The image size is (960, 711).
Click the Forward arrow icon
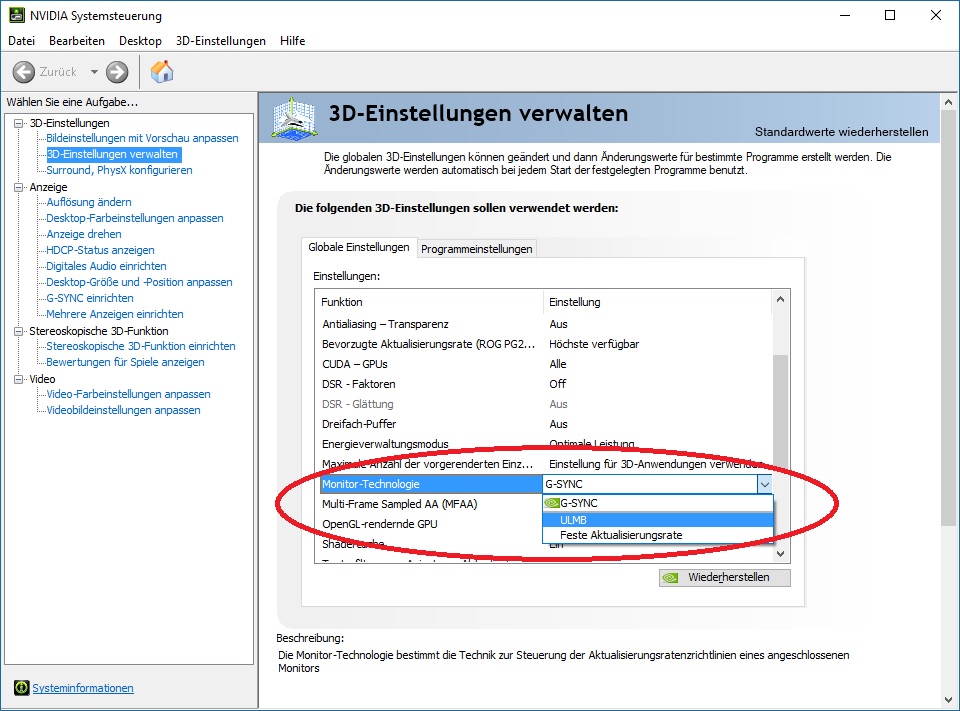[117, 72]
